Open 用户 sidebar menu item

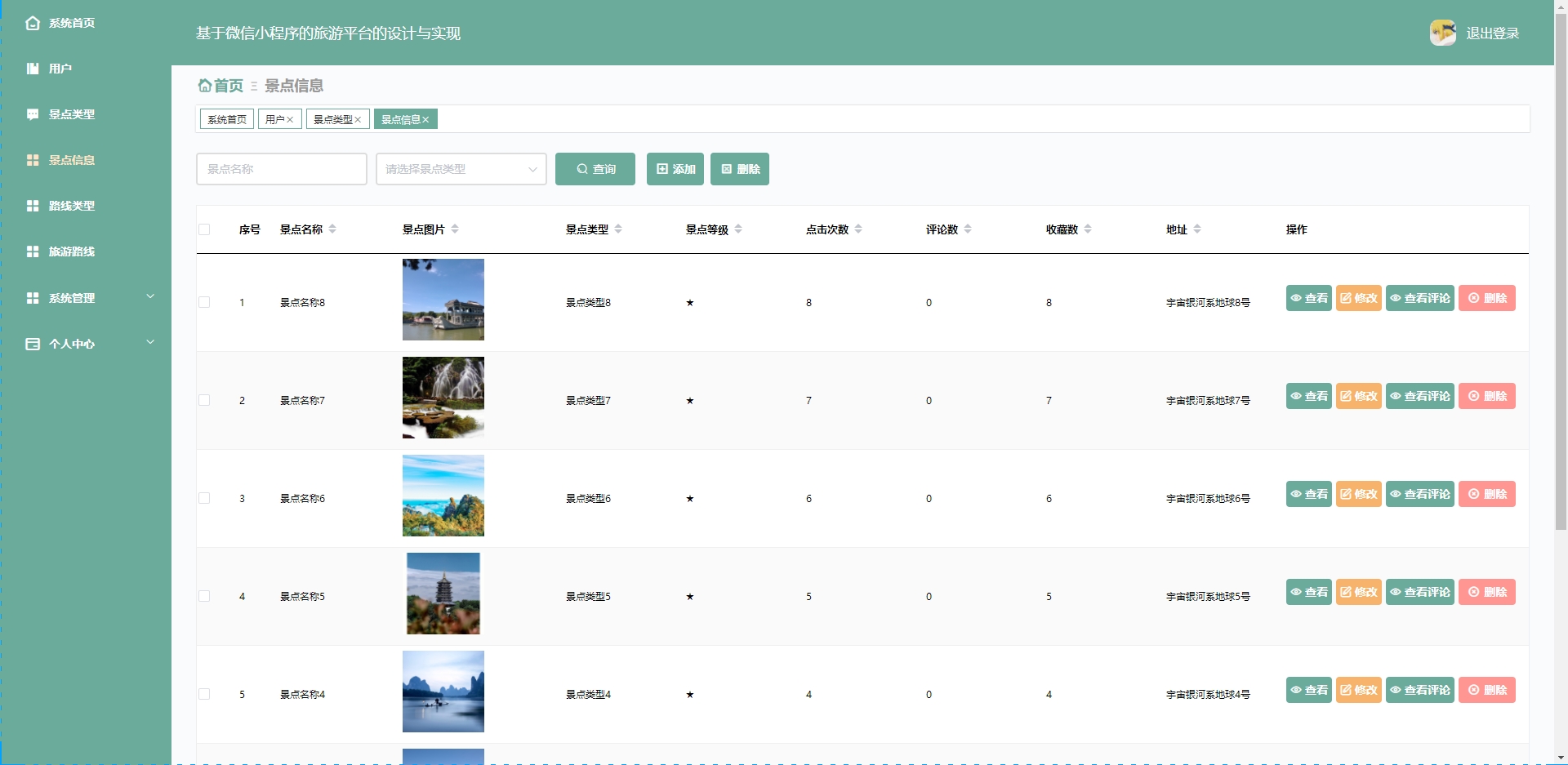[60, 69]
